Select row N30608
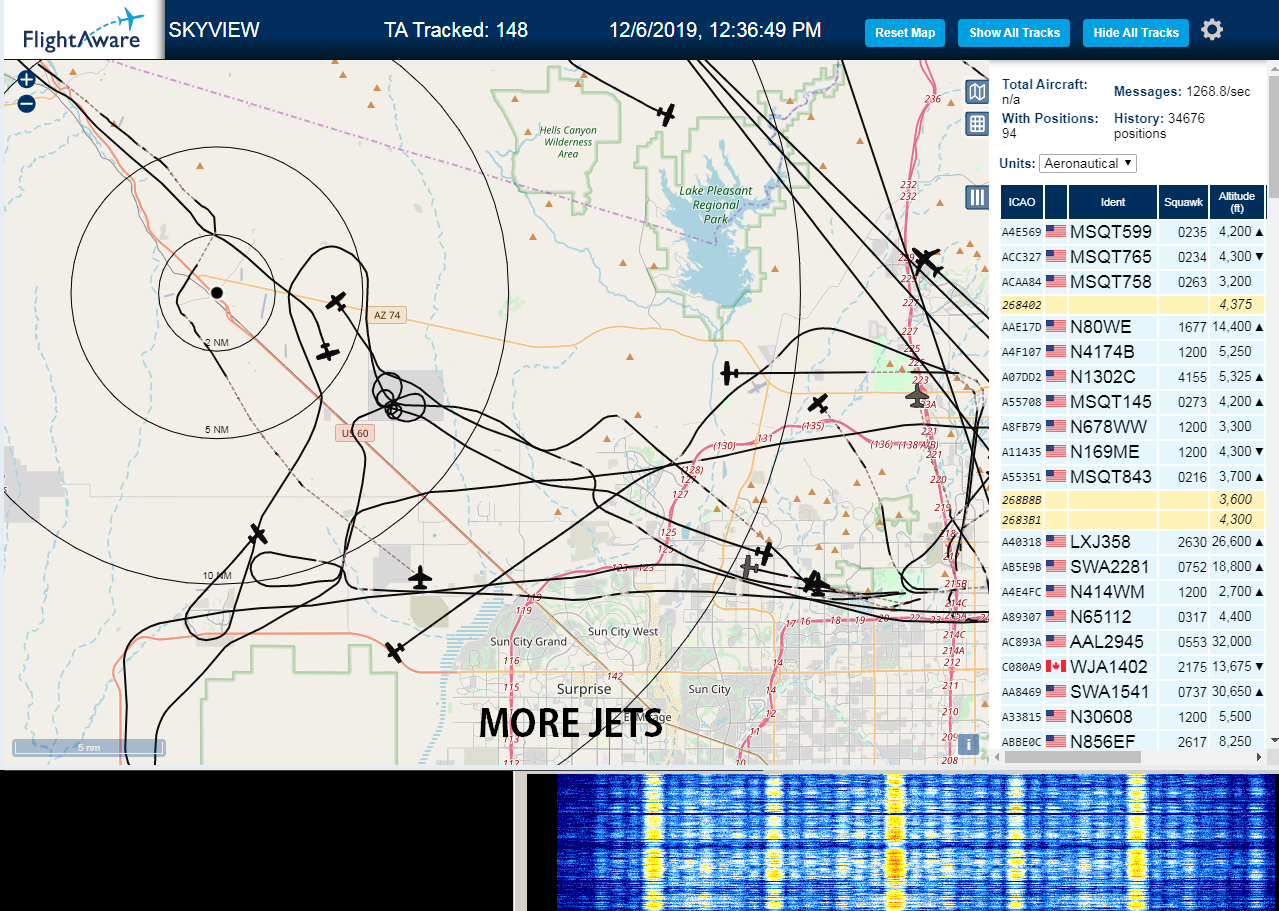 [1134, 717]
